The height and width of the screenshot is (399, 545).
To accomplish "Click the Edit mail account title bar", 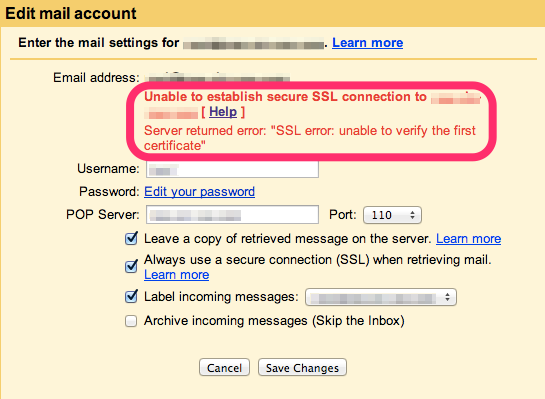I will (272, 13).
